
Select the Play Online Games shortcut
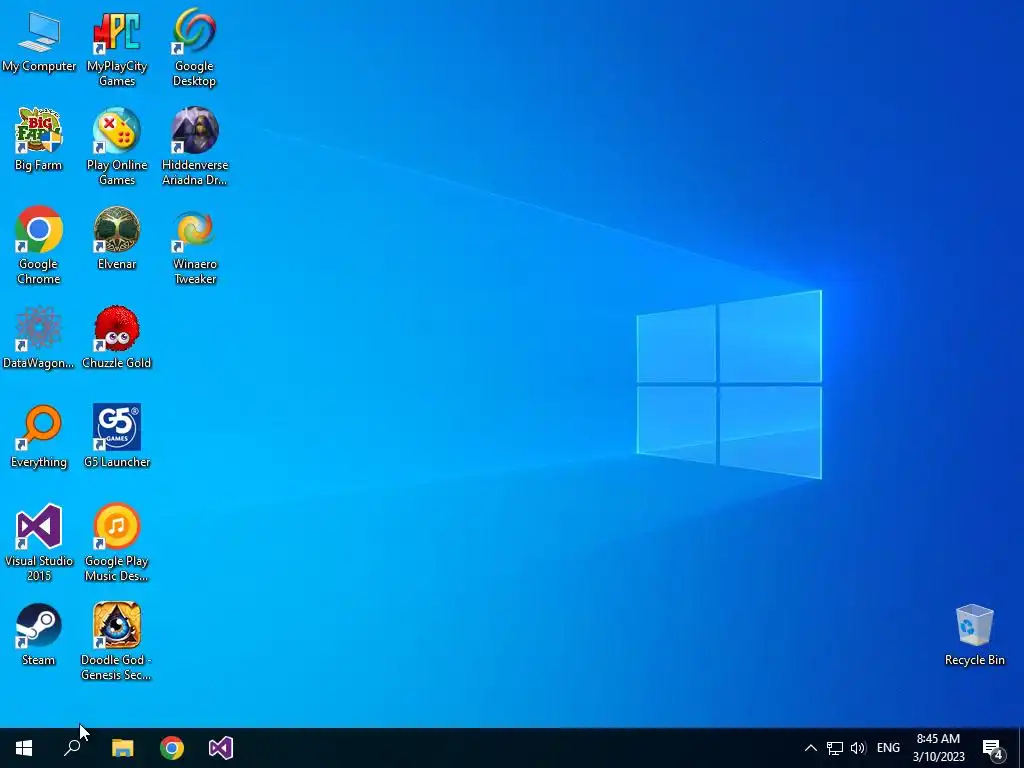click(117, 147)
